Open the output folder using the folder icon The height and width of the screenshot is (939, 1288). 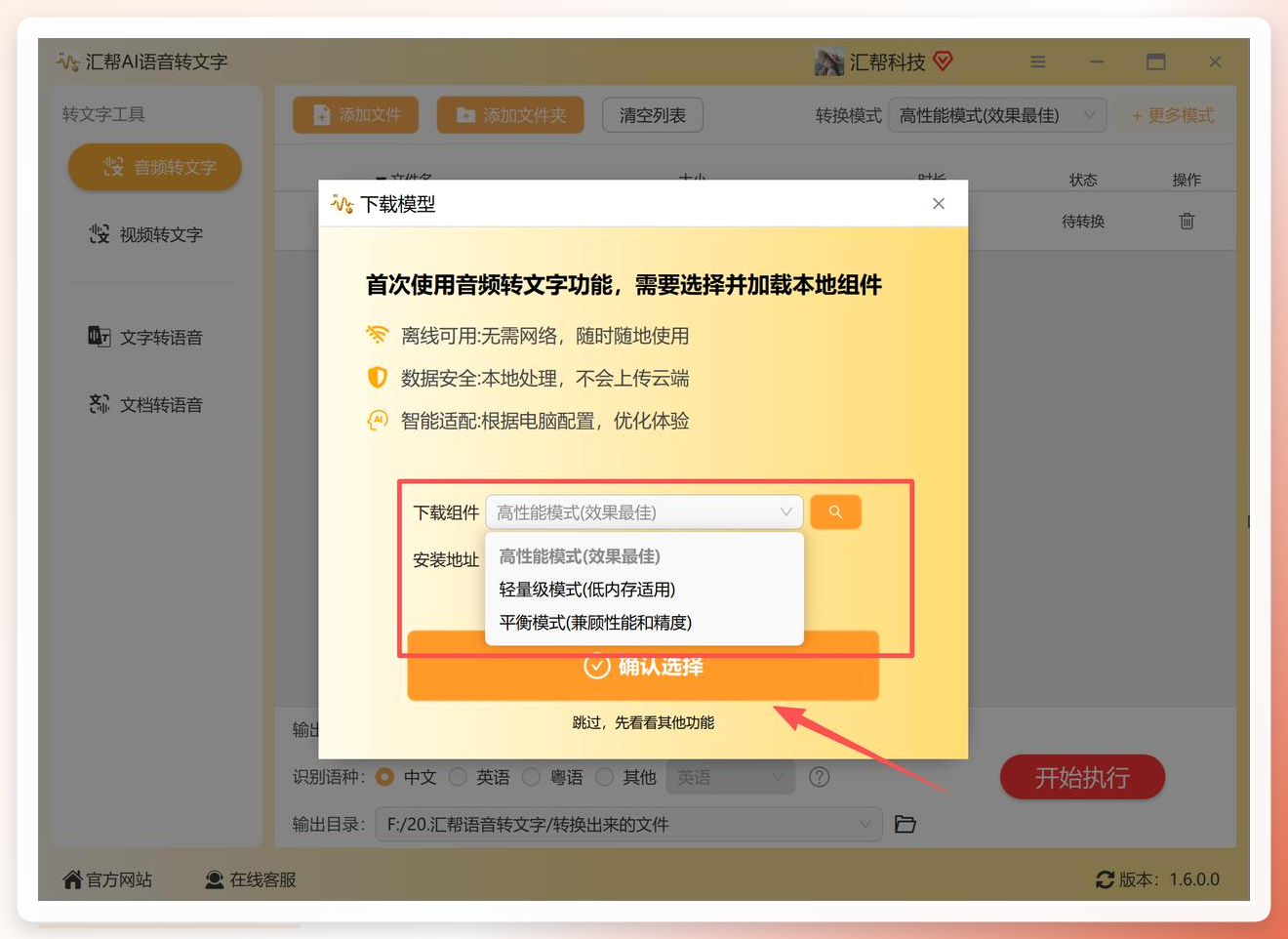click(906, 825)
